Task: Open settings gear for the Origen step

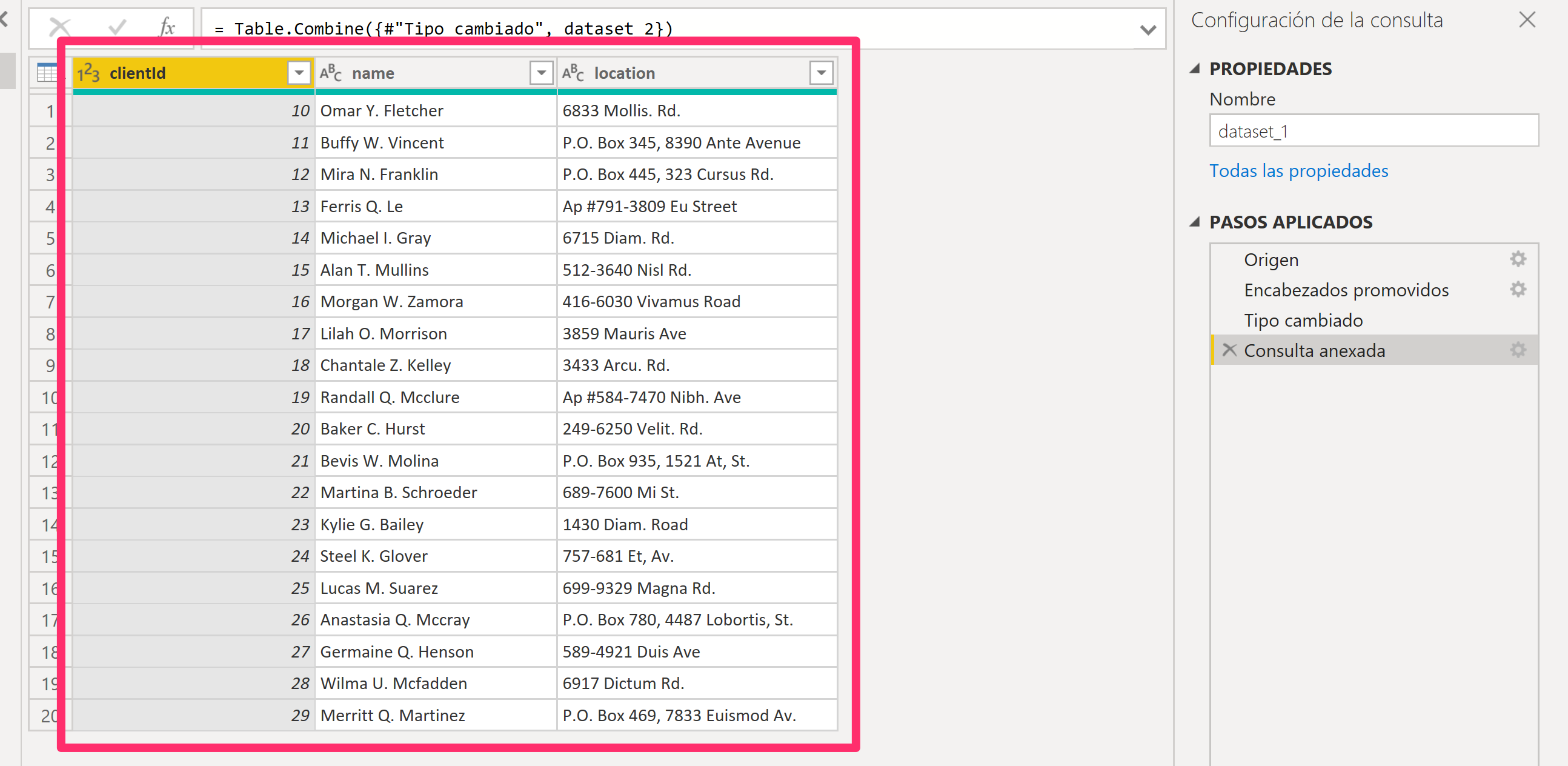Action: click(x=1518, y=259)
